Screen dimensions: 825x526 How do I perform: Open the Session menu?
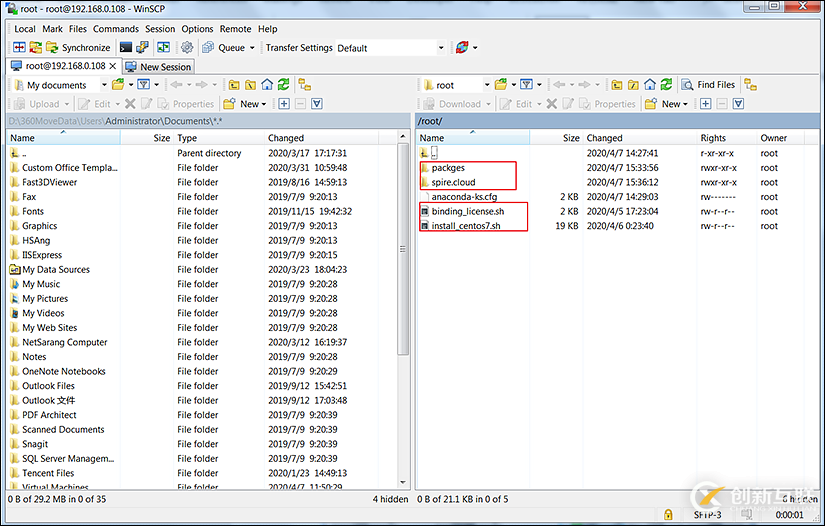point(160,29)
